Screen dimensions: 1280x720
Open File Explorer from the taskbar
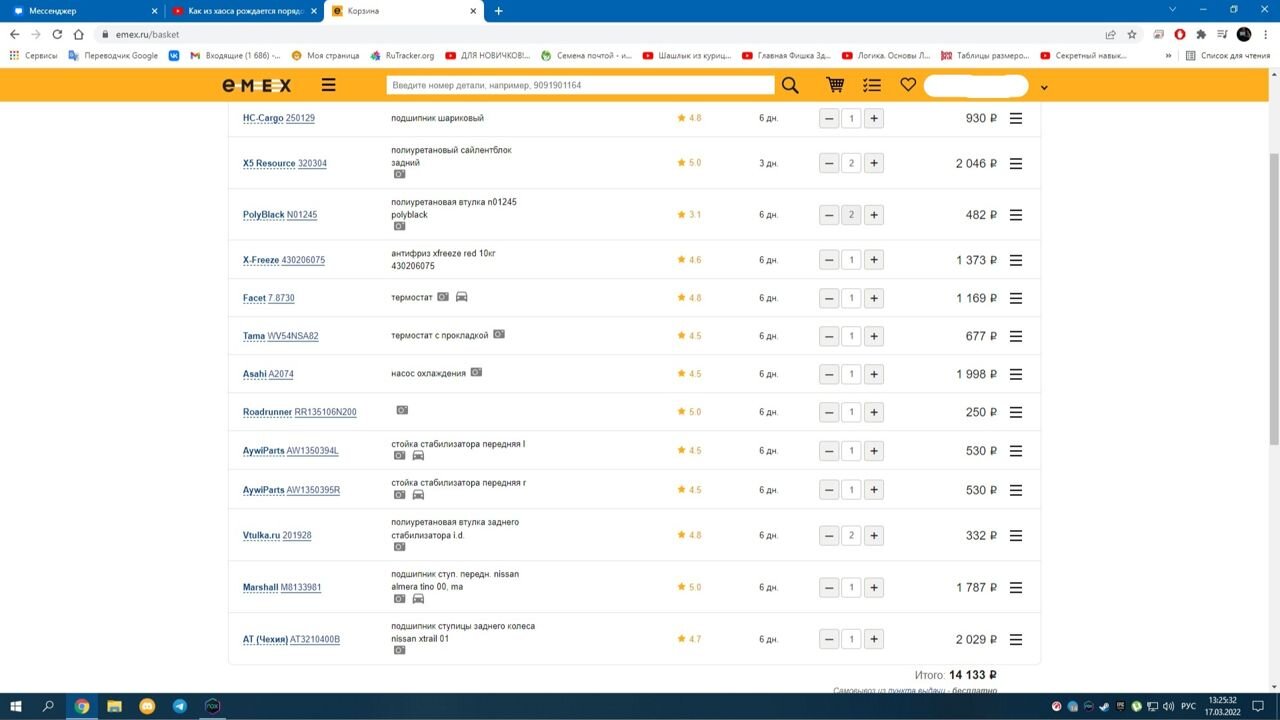114,706
